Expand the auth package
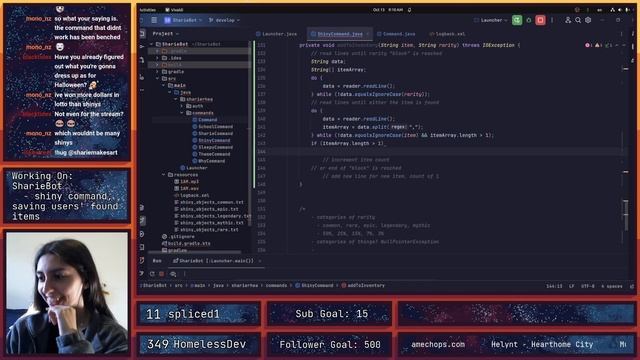640x360 pixels. pyautogui.click(x=182, y=106)
